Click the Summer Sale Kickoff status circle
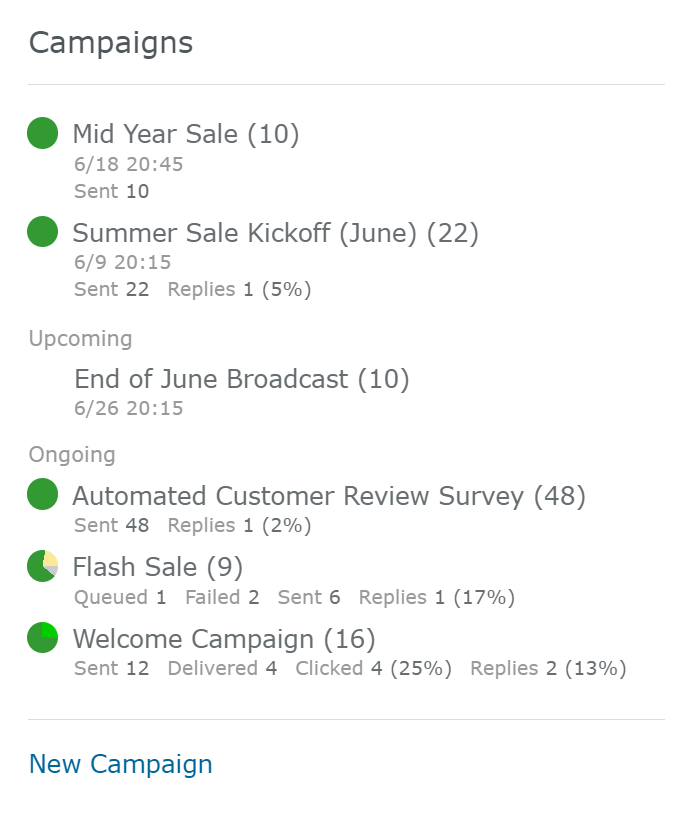Screen dimensions: 693x817 [x=42, y=231]
